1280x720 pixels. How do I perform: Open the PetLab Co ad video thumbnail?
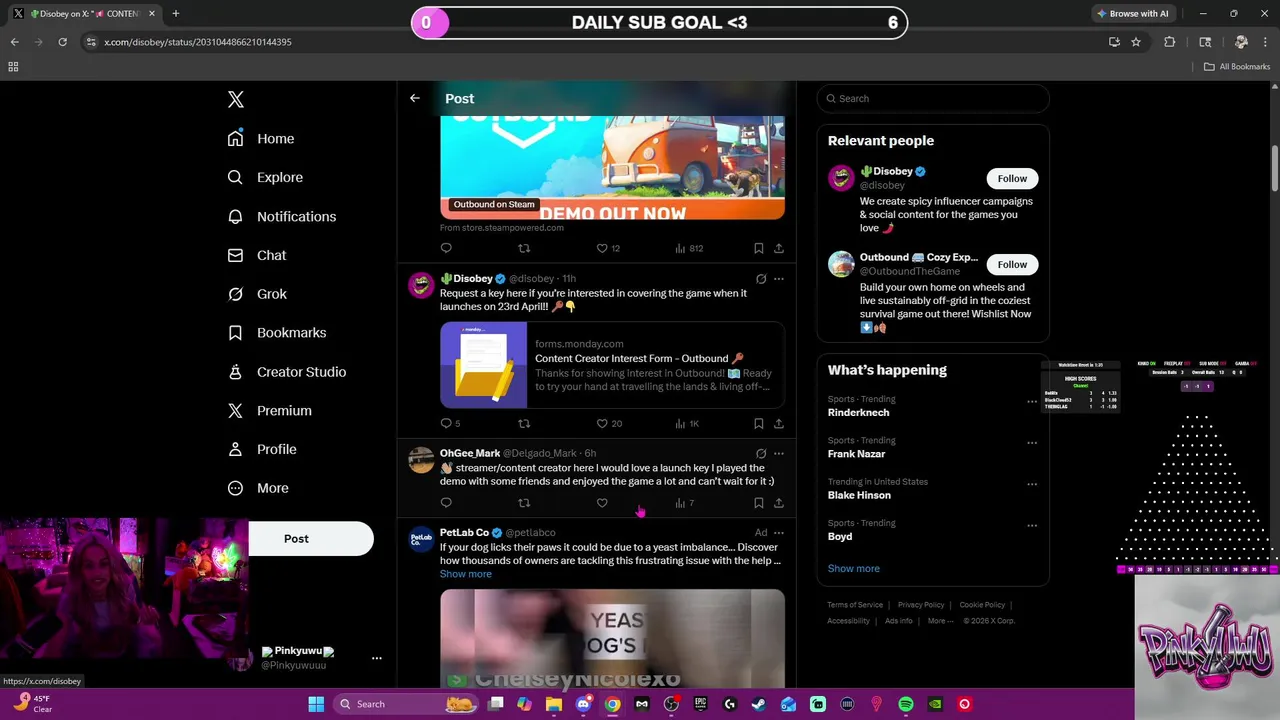[x=612, y=638]
